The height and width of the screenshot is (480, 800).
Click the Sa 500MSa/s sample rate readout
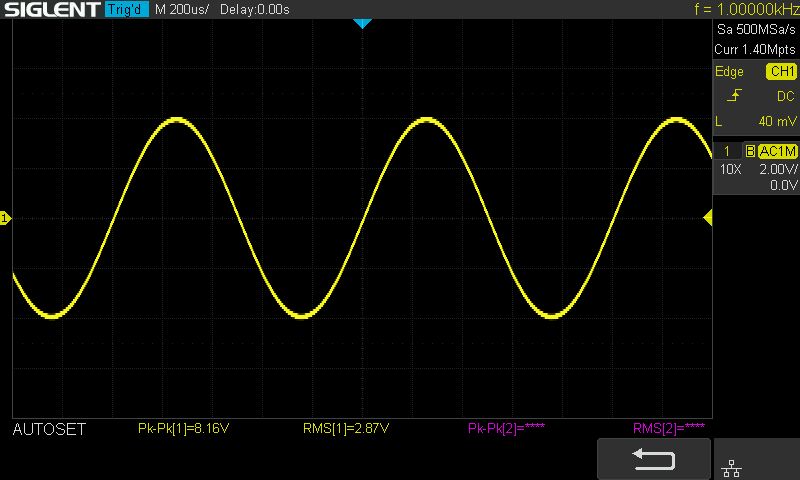[x=756, y=29]
